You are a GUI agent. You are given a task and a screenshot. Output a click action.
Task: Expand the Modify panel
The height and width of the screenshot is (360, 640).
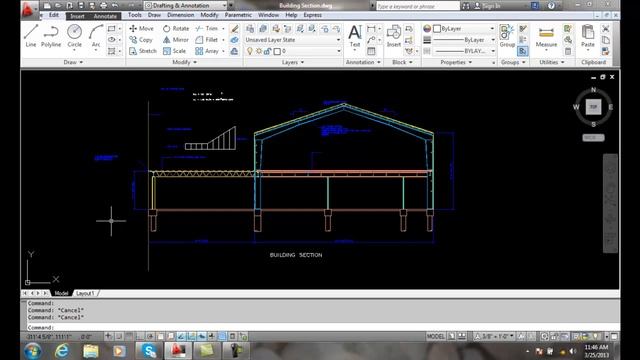(x=184, y=62)
